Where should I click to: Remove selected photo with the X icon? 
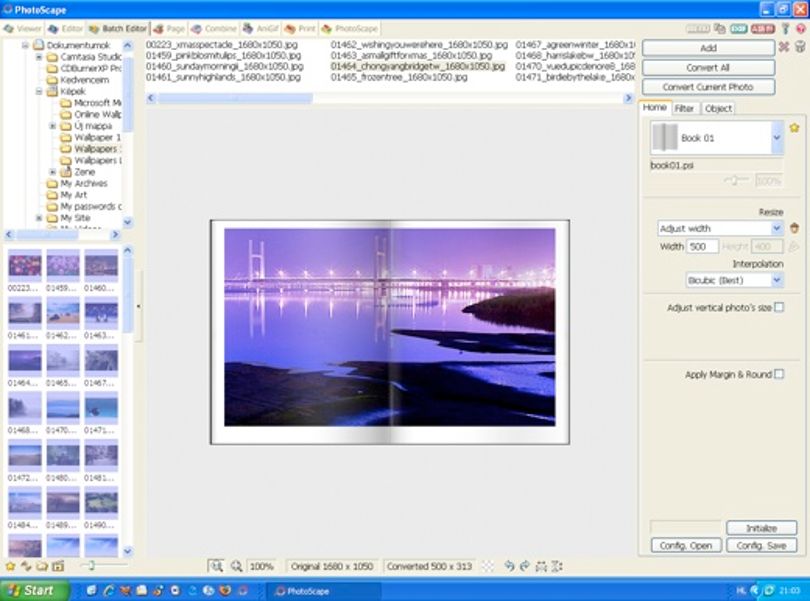point(784,47)
